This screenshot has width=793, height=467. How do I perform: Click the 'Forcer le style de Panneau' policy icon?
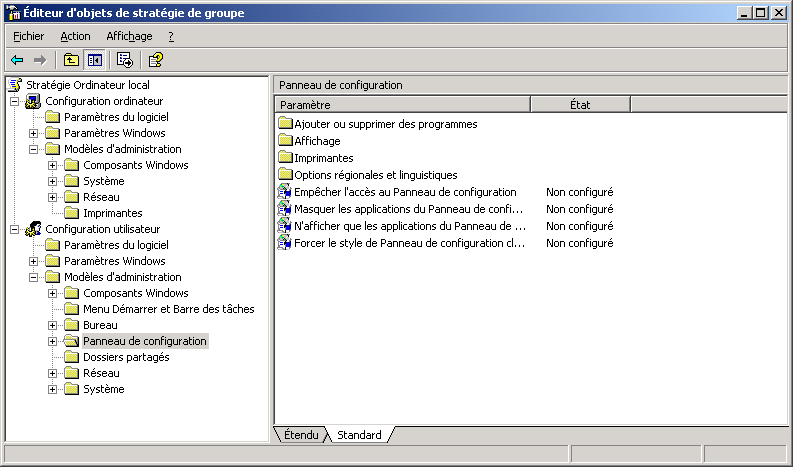pyautogui.click(x=285, y=243)
